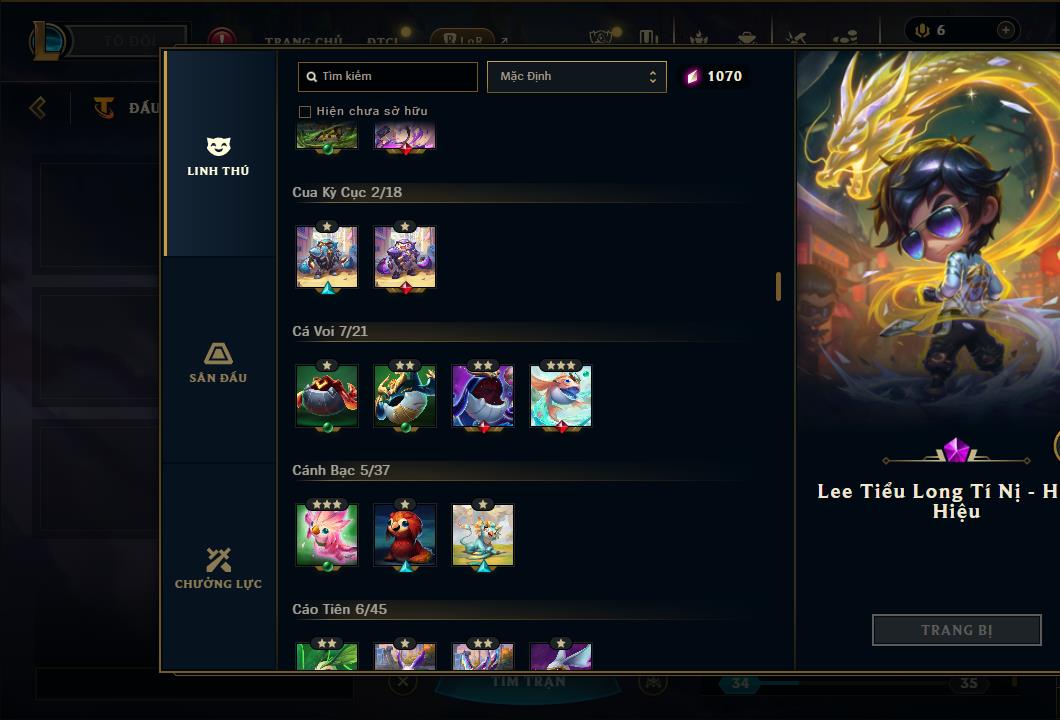This screenshot has width=1060, height=720.
Task: Click the 1070 star shards currency icon
Action: coord(692,76)
